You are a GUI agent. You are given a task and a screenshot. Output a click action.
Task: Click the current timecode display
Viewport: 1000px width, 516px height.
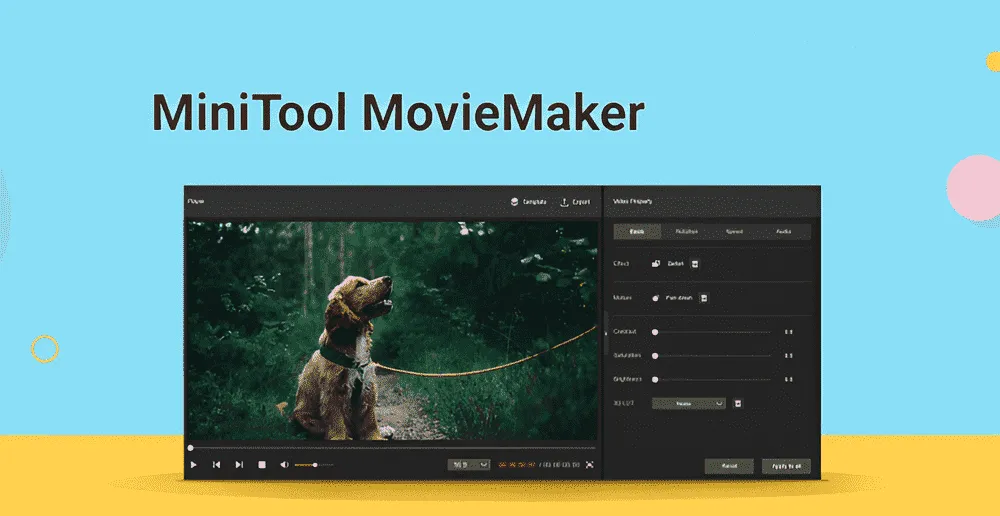[x=517, y=465]
